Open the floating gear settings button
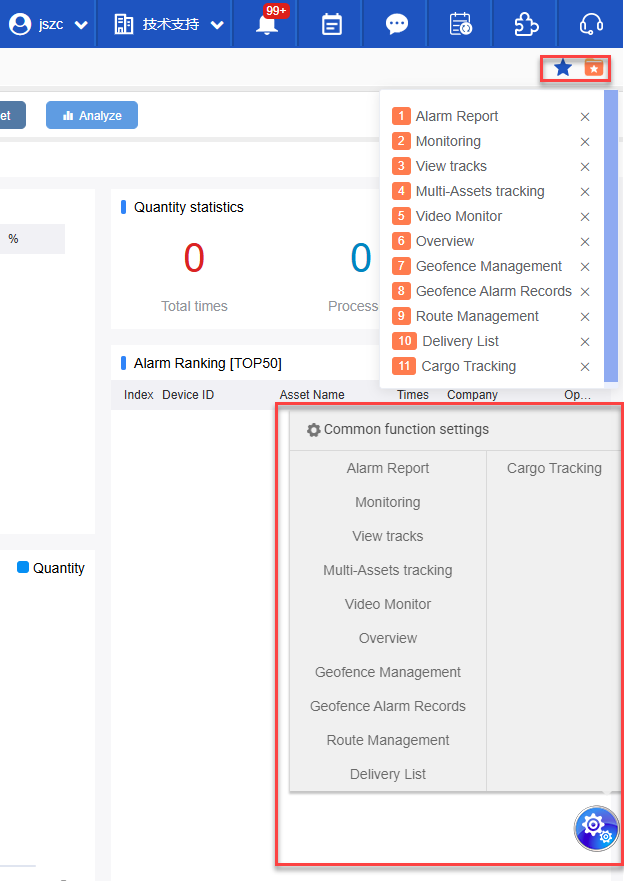The width and height of the screenshot is (624, 881). point(596,829)
